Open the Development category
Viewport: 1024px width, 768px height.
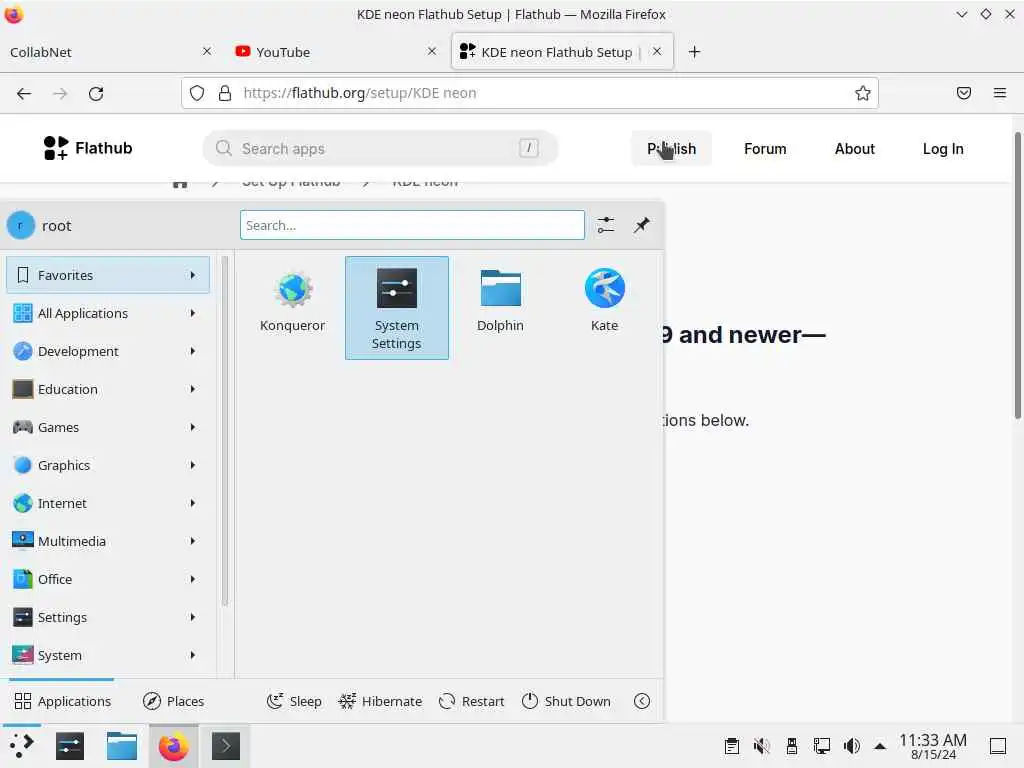tap(108, 351)
